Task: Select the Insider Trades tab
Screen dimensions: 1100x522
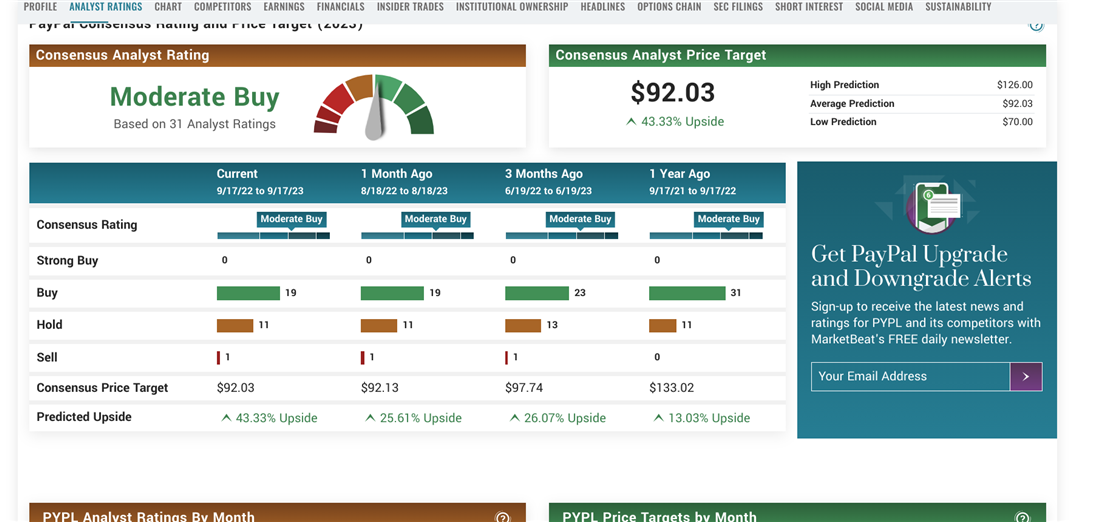Action: click(x=410, y=7)
